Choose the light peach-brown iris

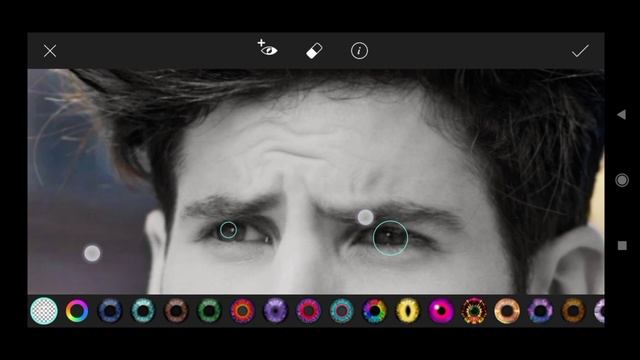click(507, 311)
